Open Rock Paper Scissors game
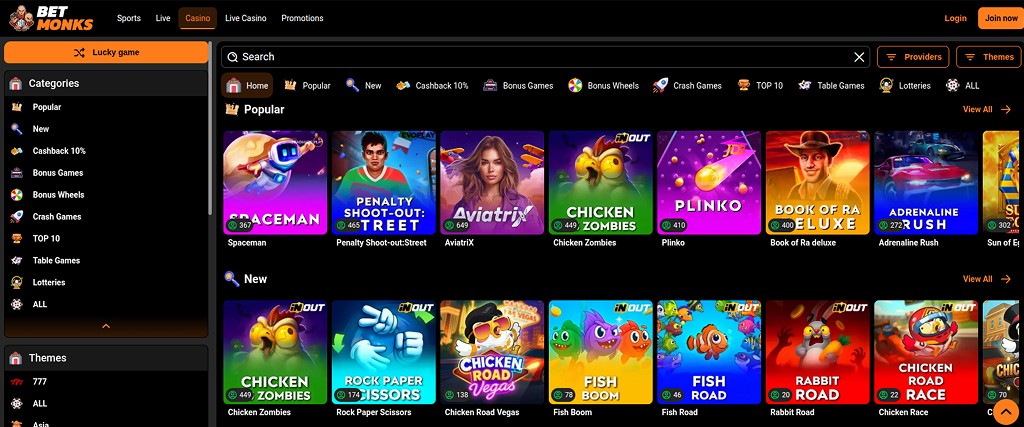 (x=383, y=353)
